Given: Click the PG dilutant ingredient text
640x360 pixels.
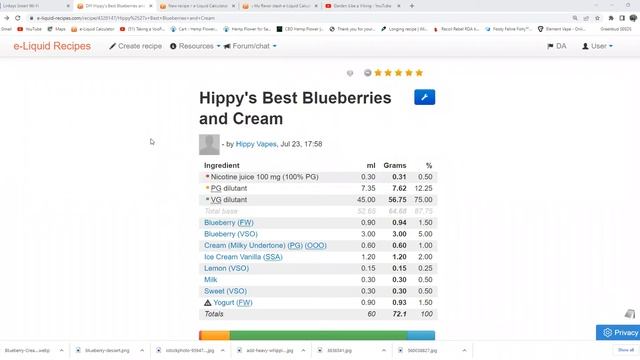Looking at the screenshot, I should coord(229,188).
